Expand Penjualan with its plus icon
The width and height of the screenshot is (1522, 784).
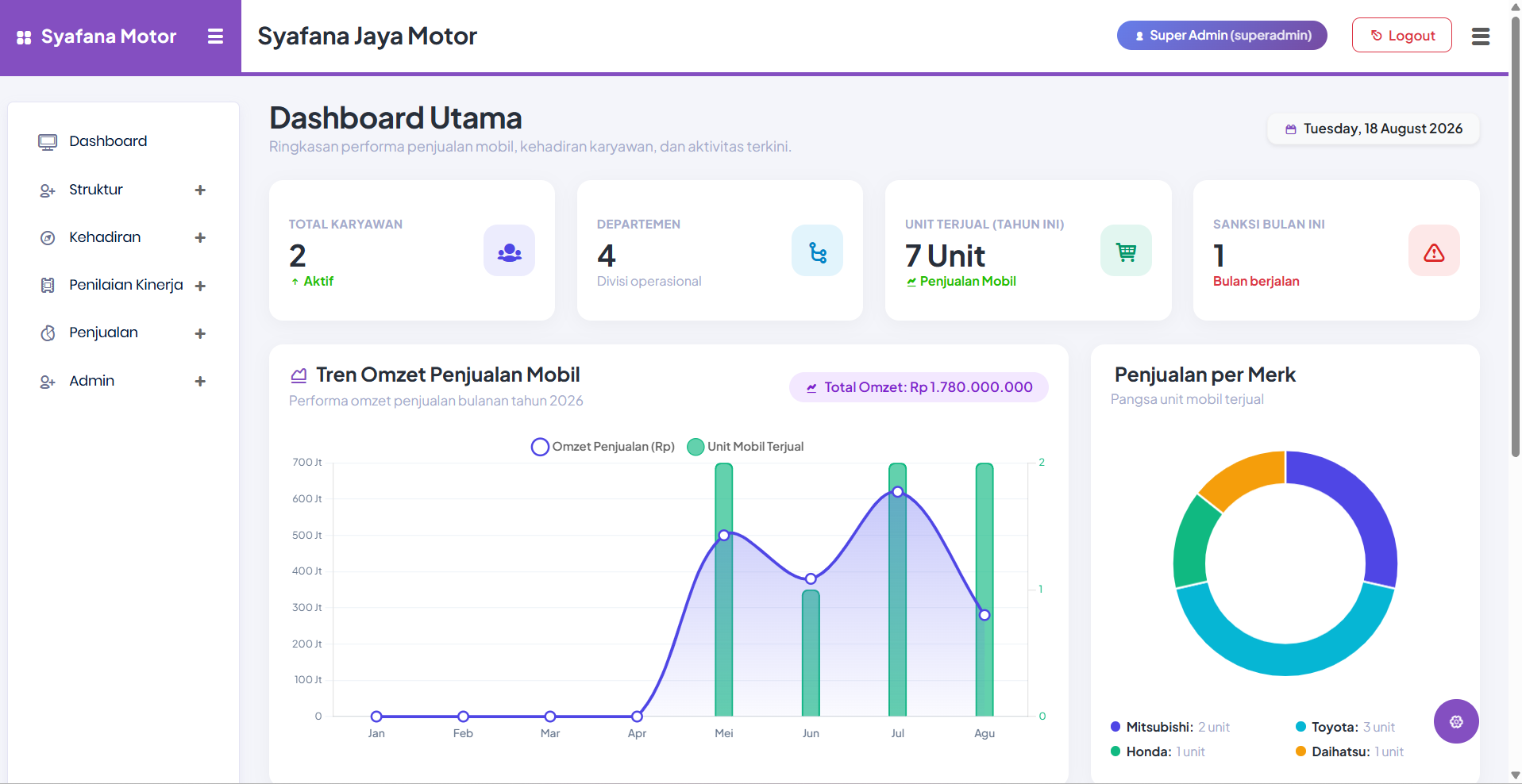tap(200, 334)
